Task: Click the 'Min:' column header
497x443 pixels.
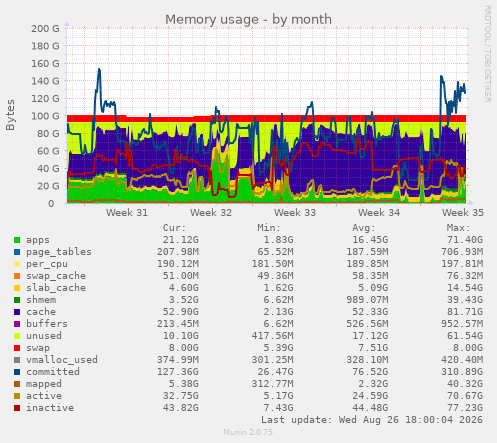Action: [x=269, y=228]
